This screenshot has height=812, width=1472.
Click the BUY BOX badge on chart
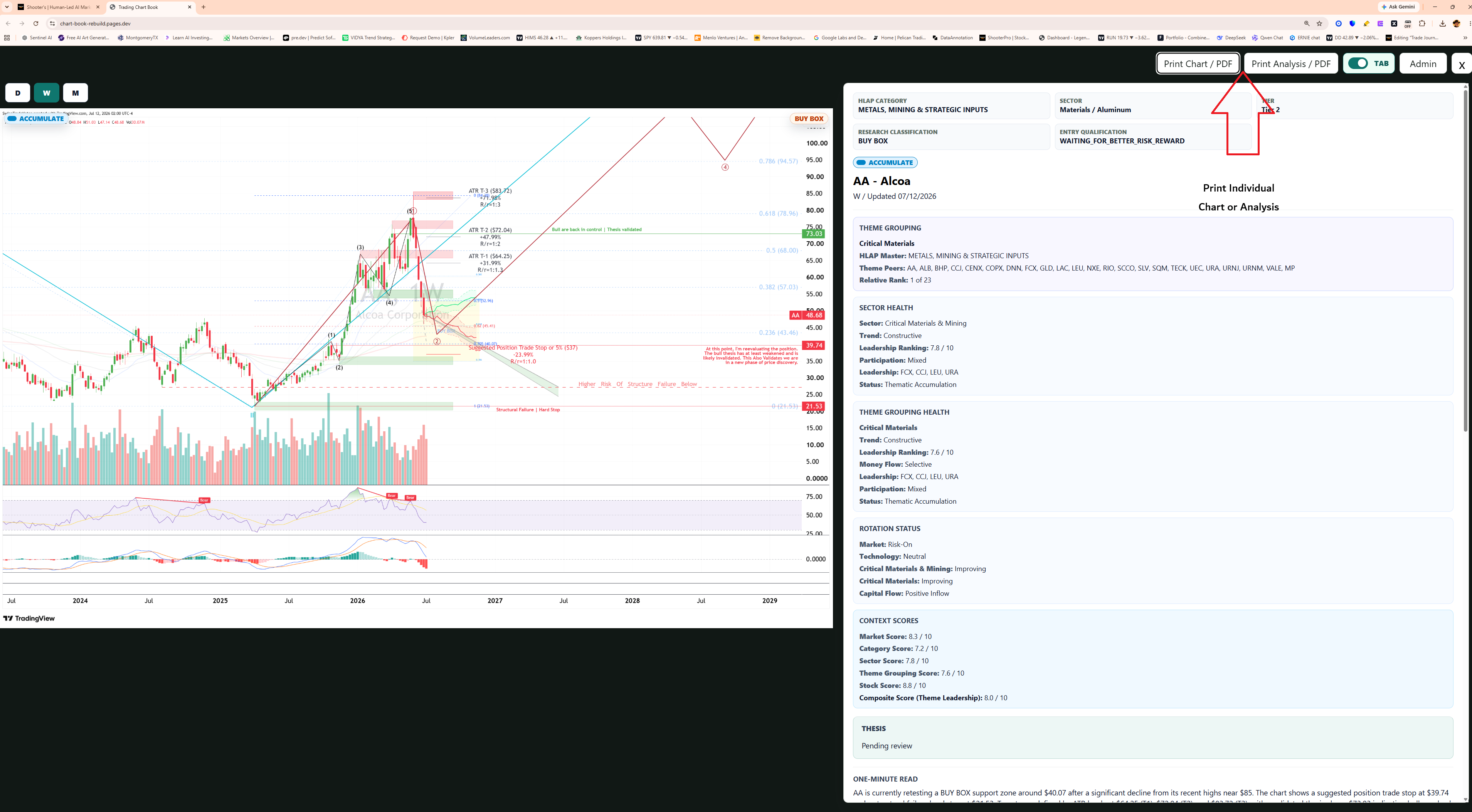[809, 119]
